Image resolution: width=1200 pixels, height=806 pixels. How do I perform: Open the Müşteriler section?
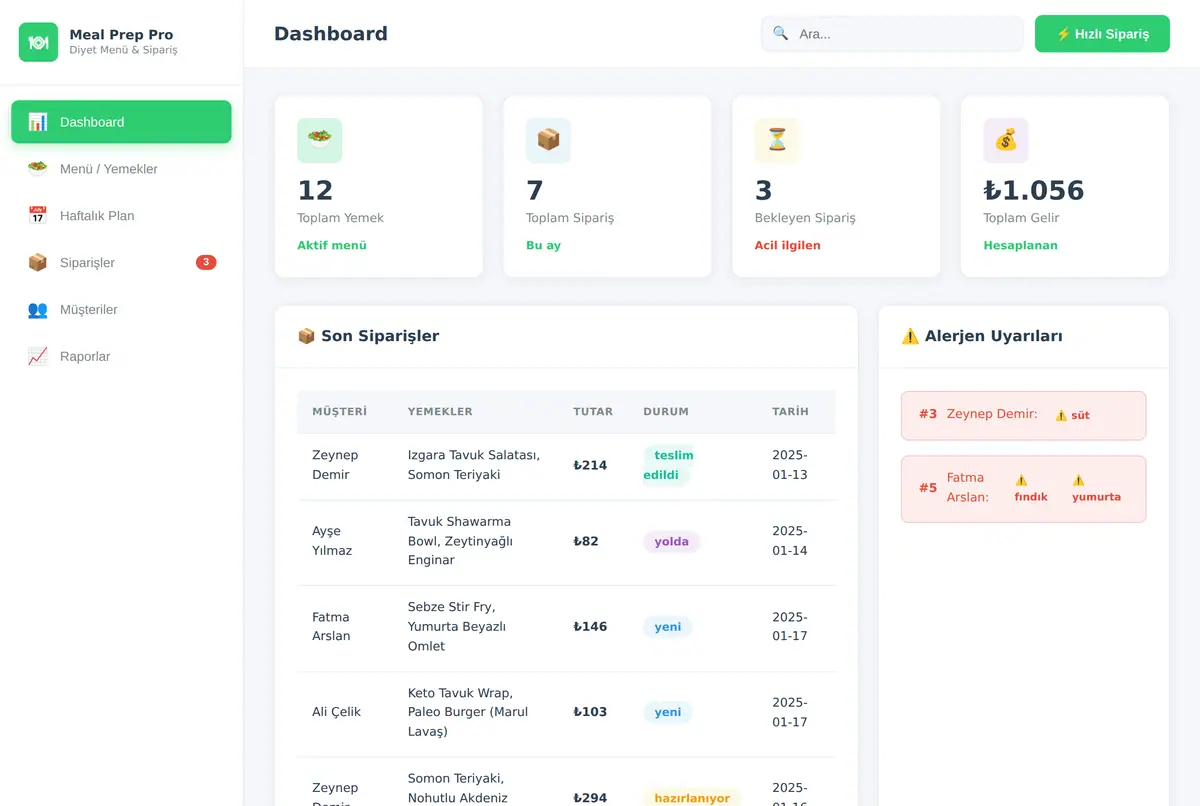coord(121,310)
